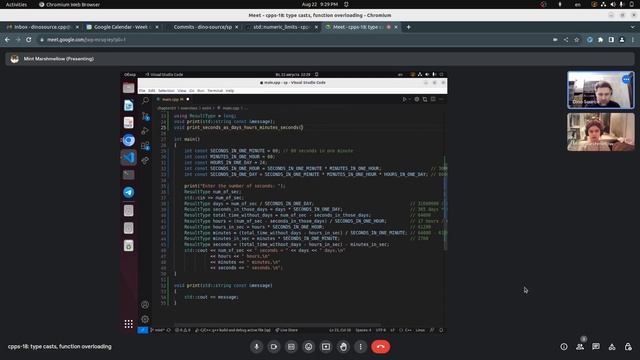
Task: Click the red Leave call button
Action: click(x=380, y=347)
